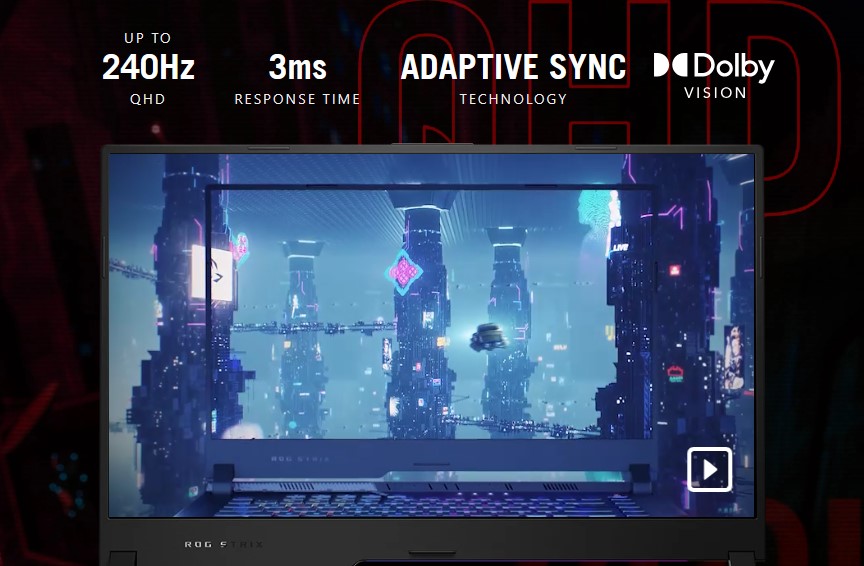
Task: Click the "UP TO" label
Action: [x=148, y=38]
